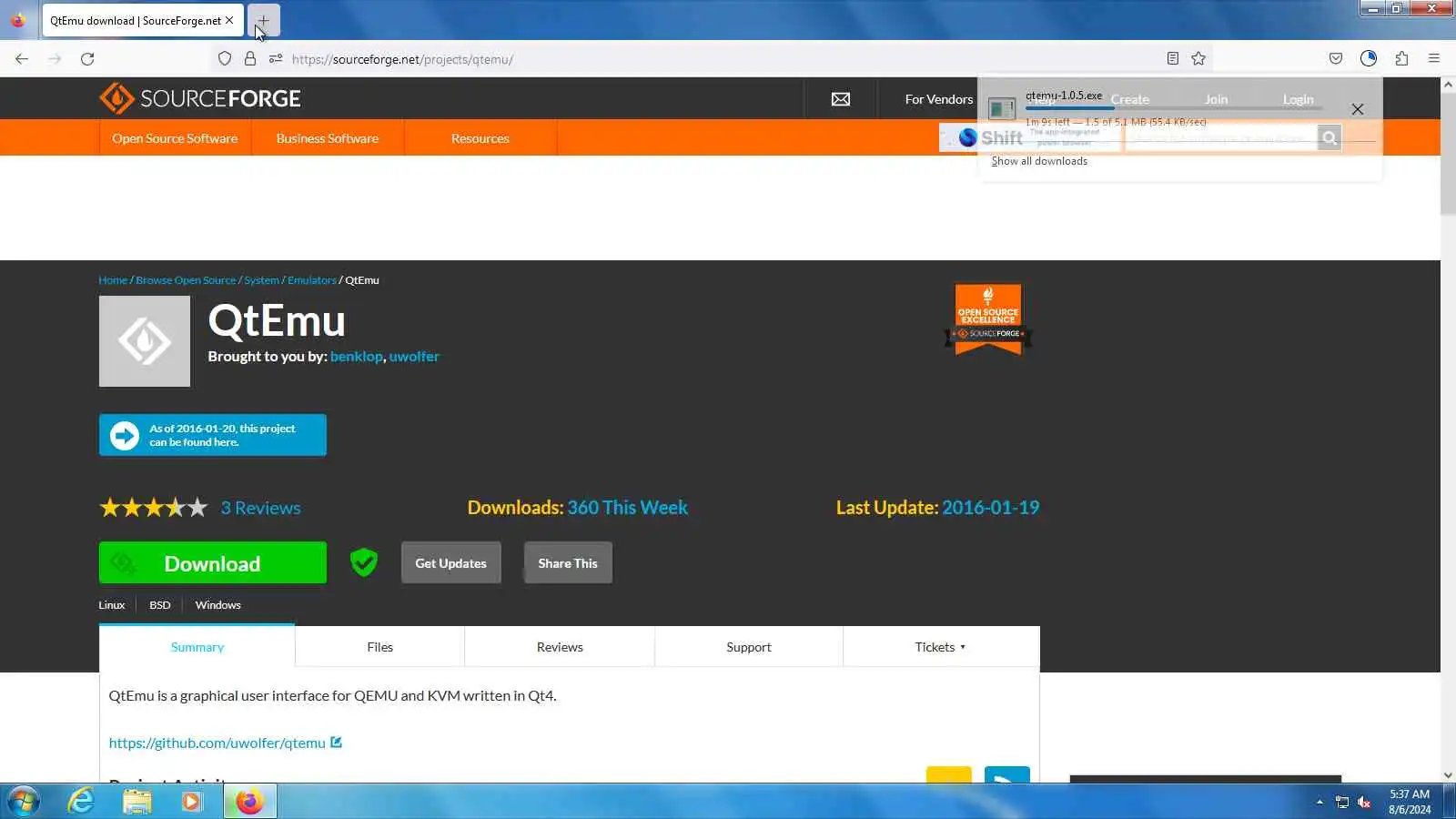Image resolution: width=1456 pixels, height=819 pixels.
Task: Open the mail envelope icon in header
Action: (x=841, y=99)
